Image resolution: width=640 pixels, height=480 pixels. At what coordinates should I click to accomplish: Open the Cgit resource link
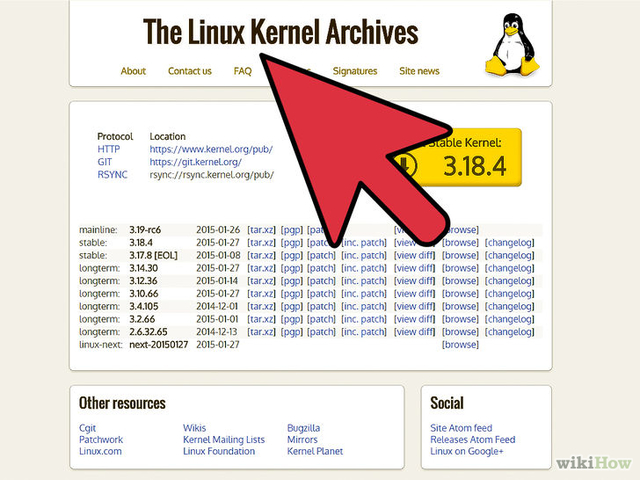point(87,428)
